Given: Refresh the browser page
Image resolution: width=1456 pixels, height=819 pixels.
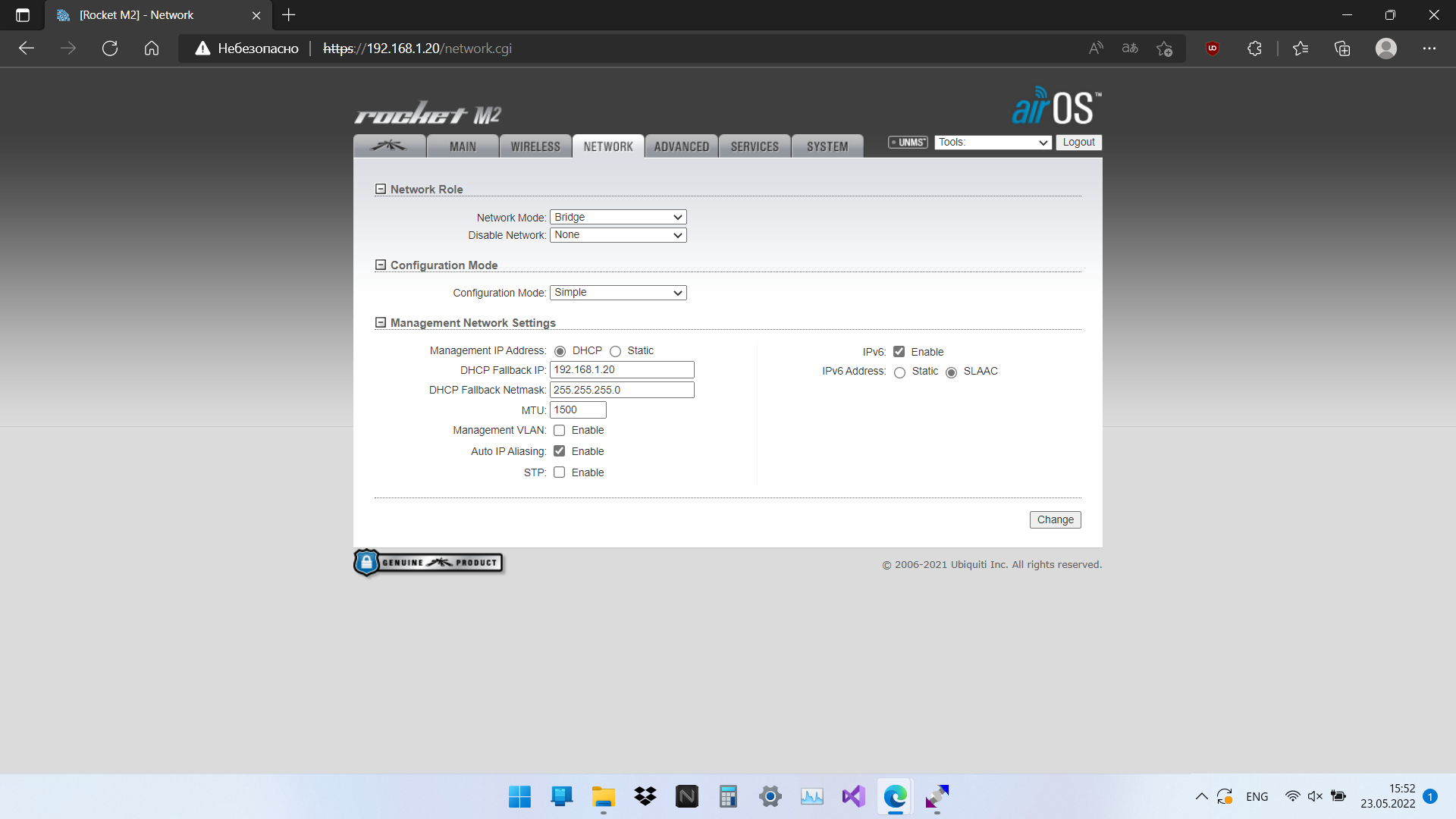Looking at the screenshot, I should click(x=110, y=49).
